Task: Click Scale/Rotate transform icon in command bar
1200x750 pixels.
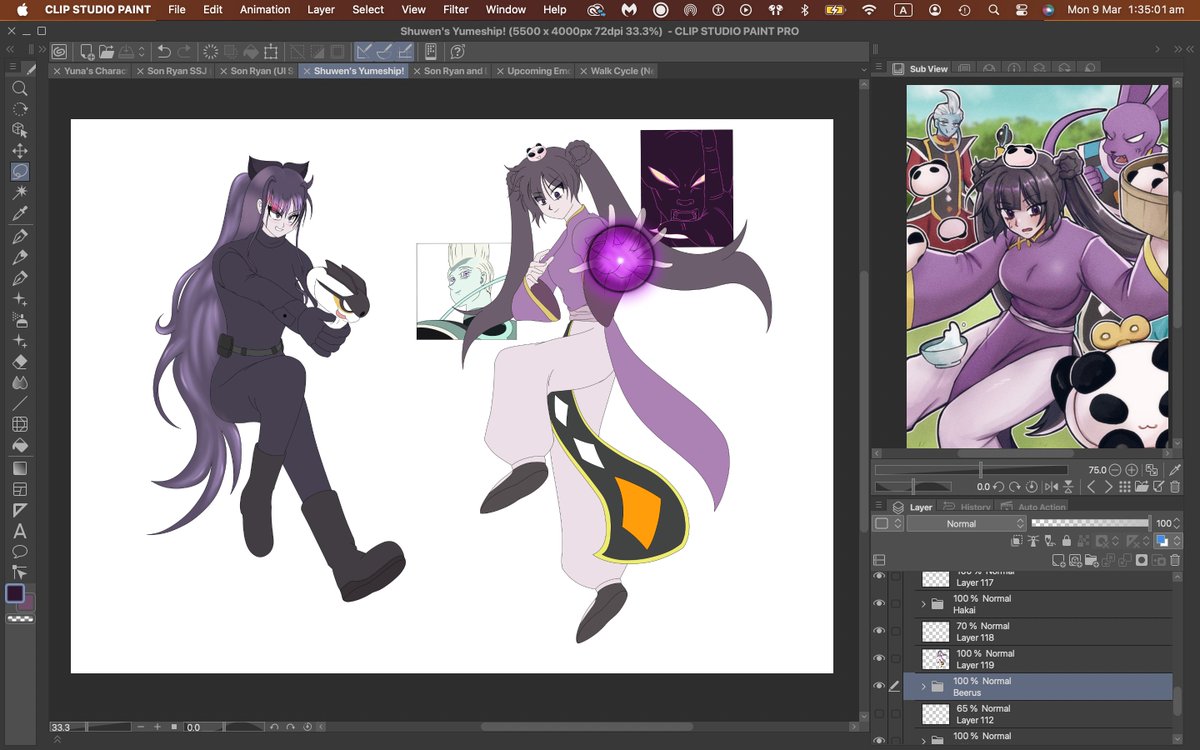Action: (x=271, y=51)
